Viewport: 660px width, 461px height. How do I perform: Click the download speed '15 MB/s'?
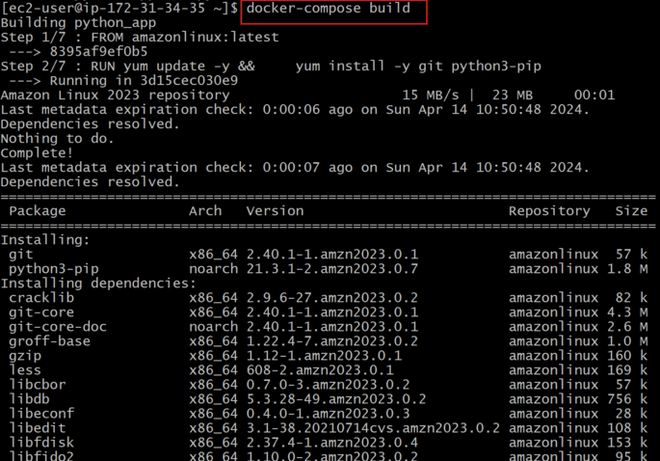tap(430, 95)
